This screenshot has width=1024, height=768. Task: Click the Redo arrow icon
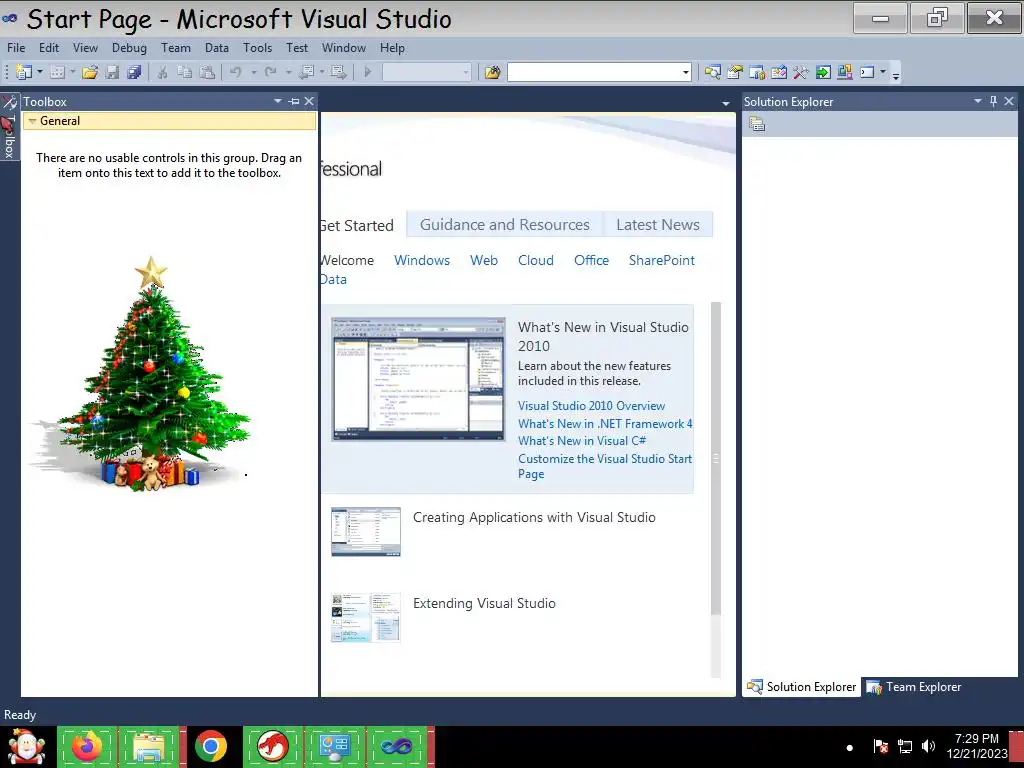270,72
